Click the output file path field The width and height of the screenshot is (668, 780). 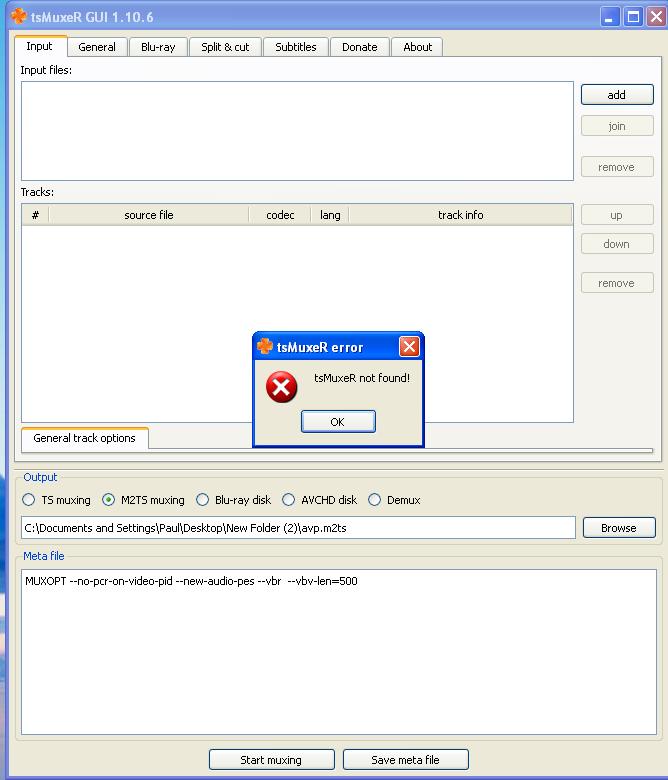tap(298, 528)
